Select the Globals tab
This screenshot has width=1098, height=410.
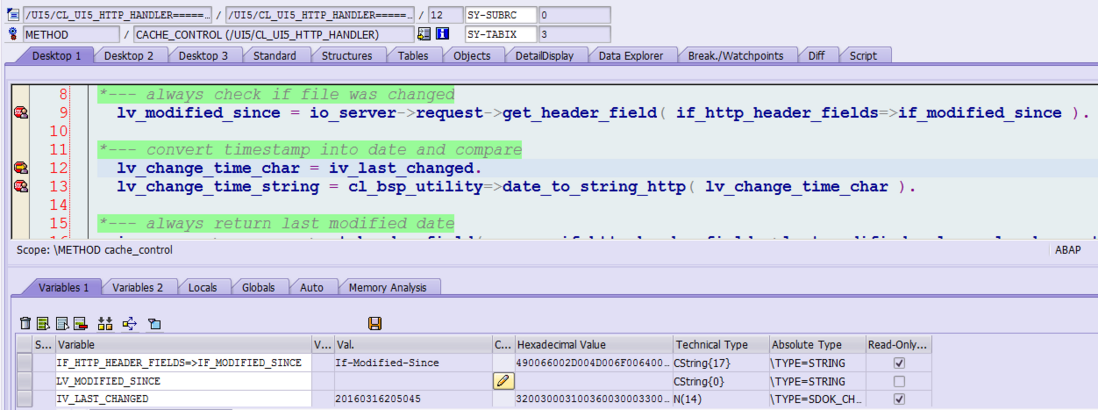pos(258,287)
